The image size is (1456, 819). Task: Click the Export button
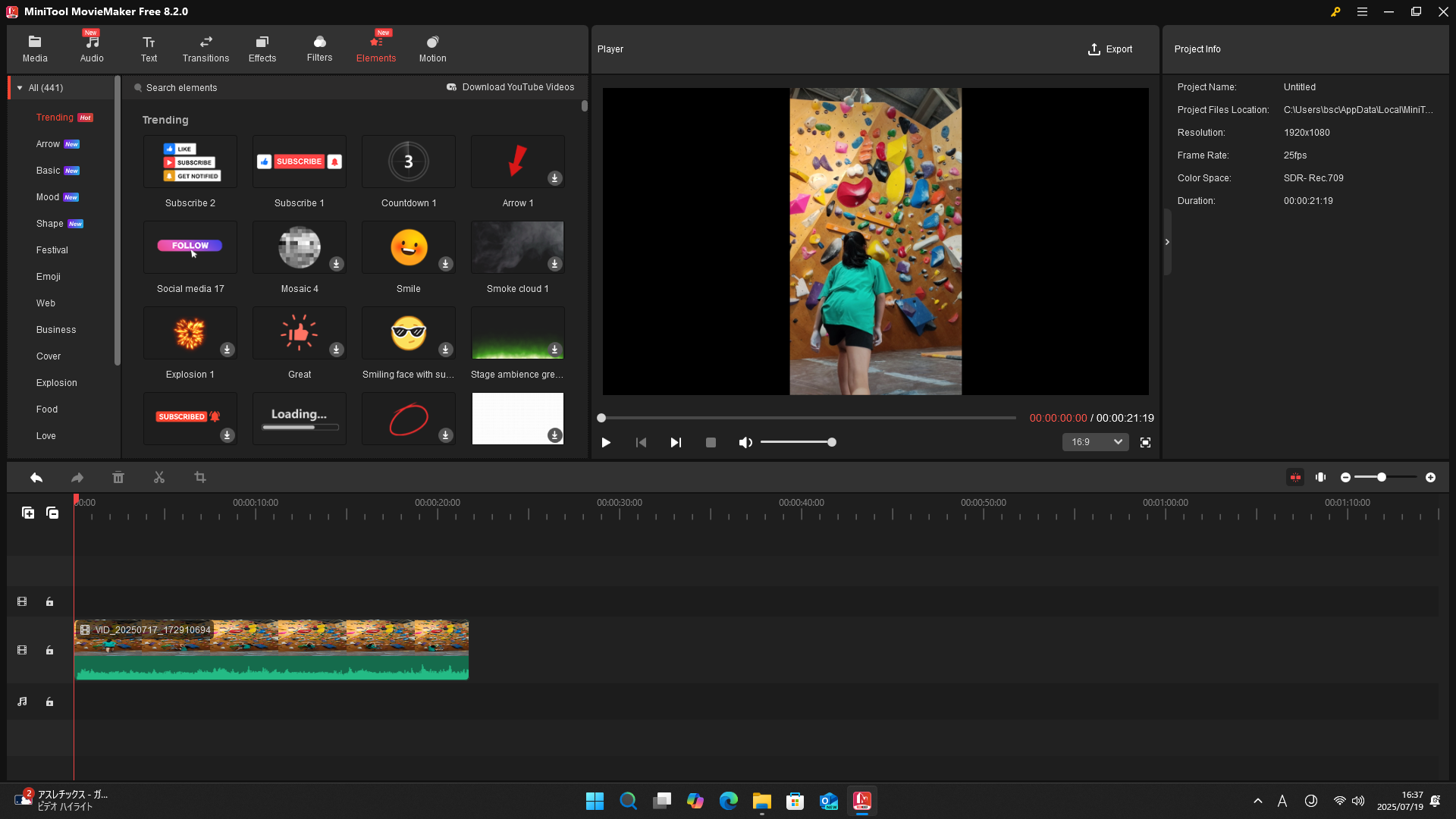click(x=1110, y=49)
